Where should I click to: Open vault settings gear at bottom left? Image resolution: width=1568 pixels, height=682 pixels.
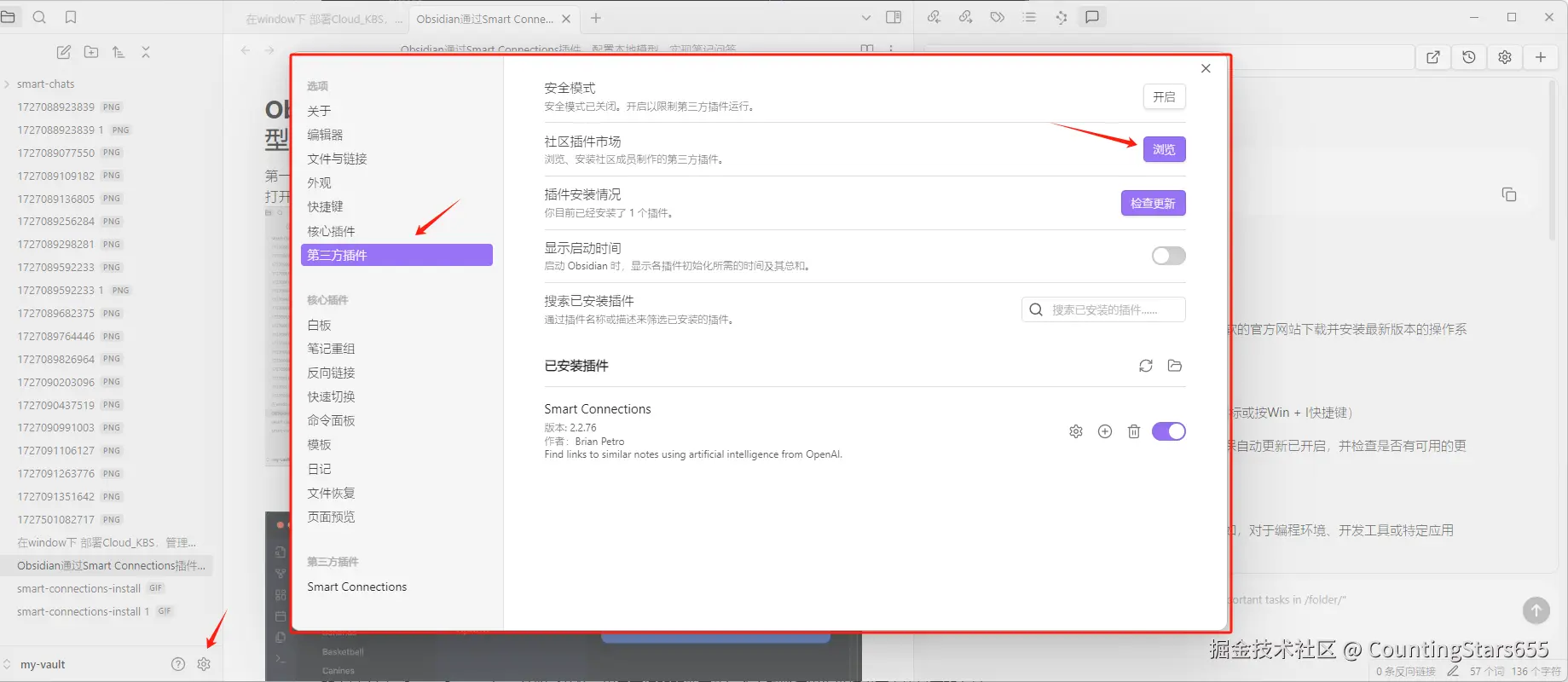(x=204, y=664)
